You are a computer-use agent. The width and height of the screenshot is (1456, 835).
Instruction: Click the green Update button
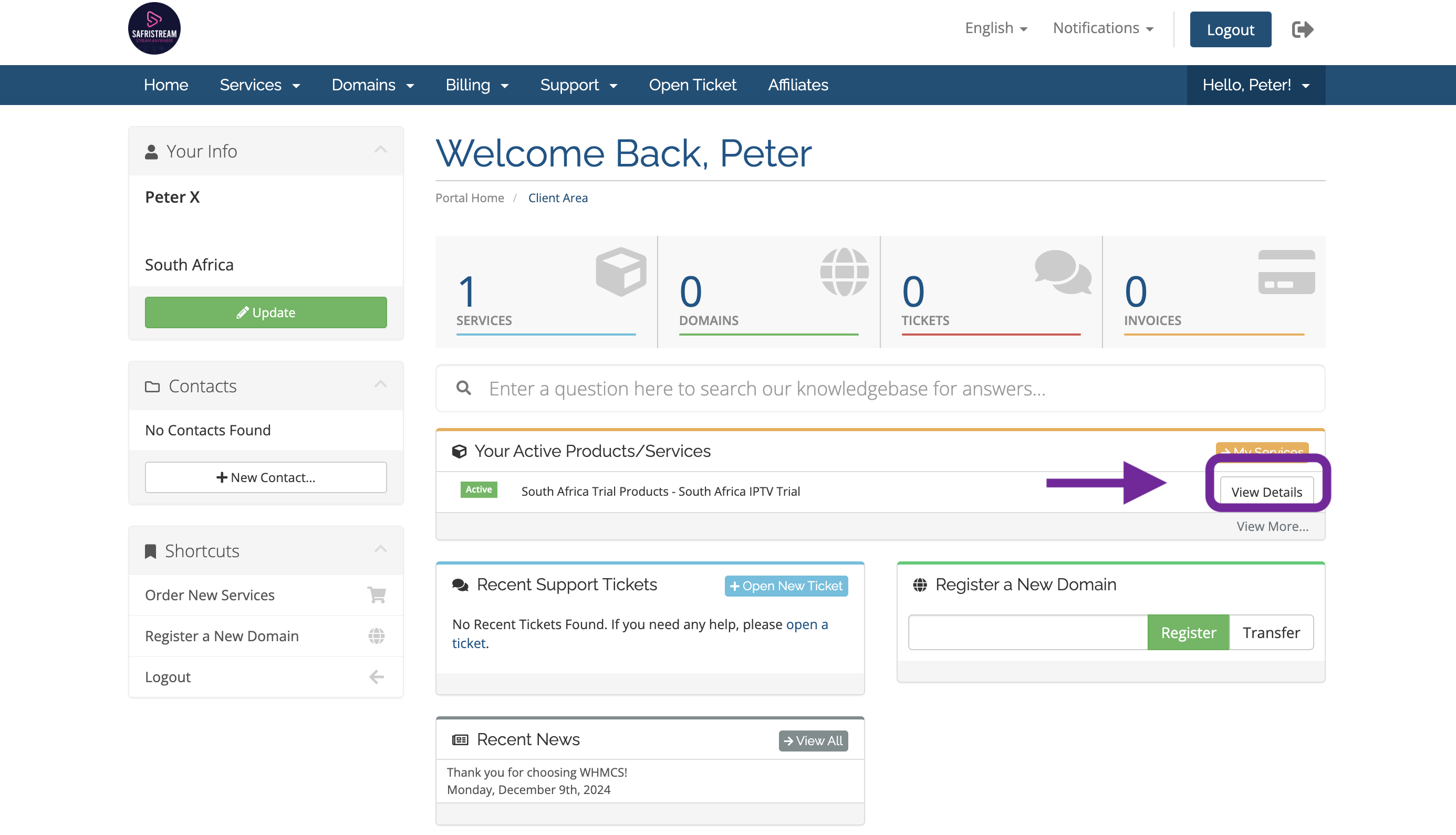pos(265,312)
